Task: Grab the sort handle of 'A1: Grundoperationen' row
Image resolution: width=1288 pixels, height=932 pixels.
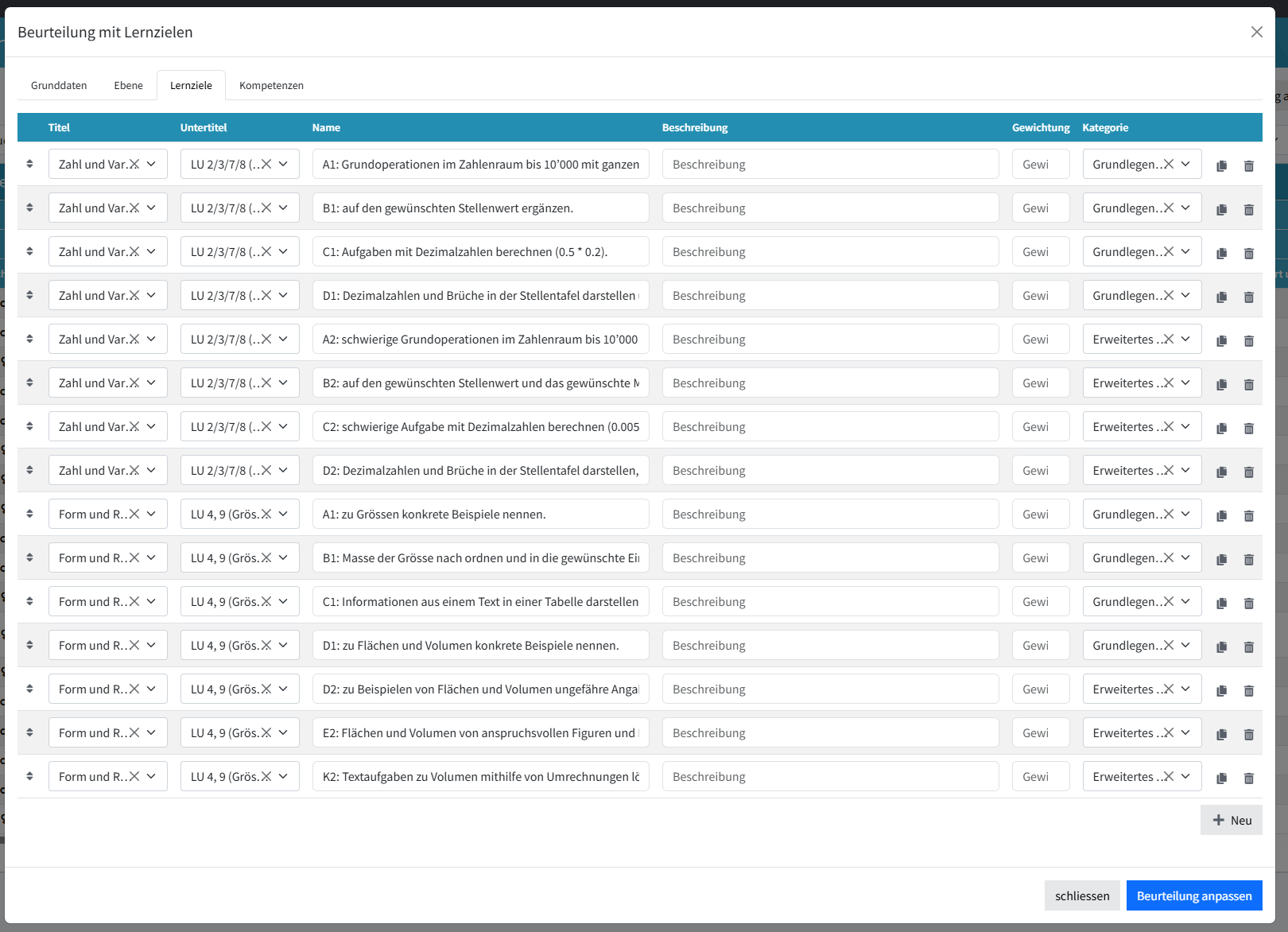Action: pyautogui.click(x=29, y=164)
